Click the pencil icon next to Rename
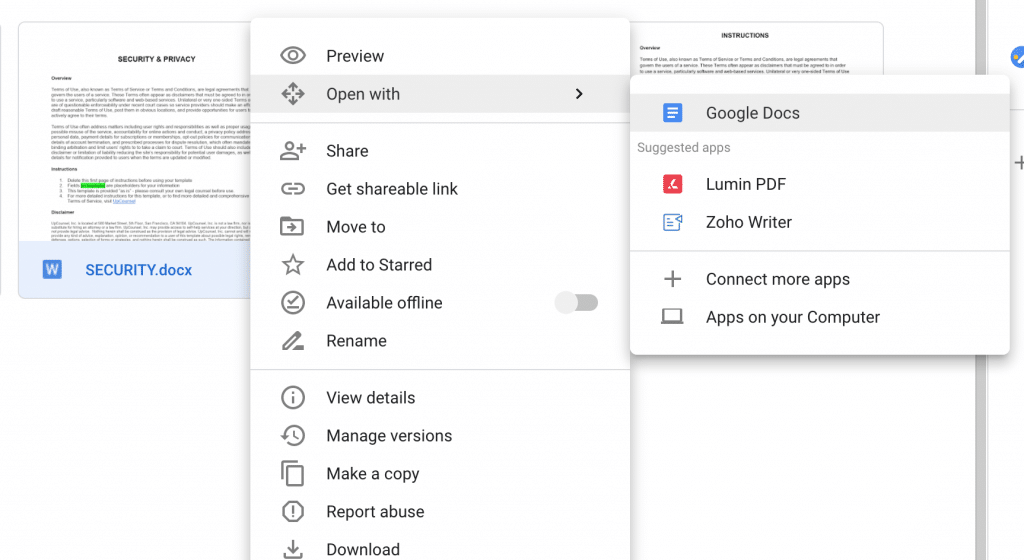 click(x=292, y=341)
